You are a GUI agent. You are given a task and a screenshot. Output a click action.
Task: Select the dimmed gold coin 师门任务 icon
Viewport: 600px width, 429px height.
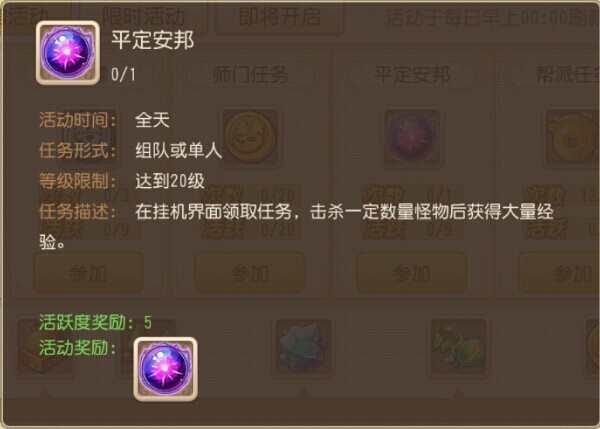[251, 137]
